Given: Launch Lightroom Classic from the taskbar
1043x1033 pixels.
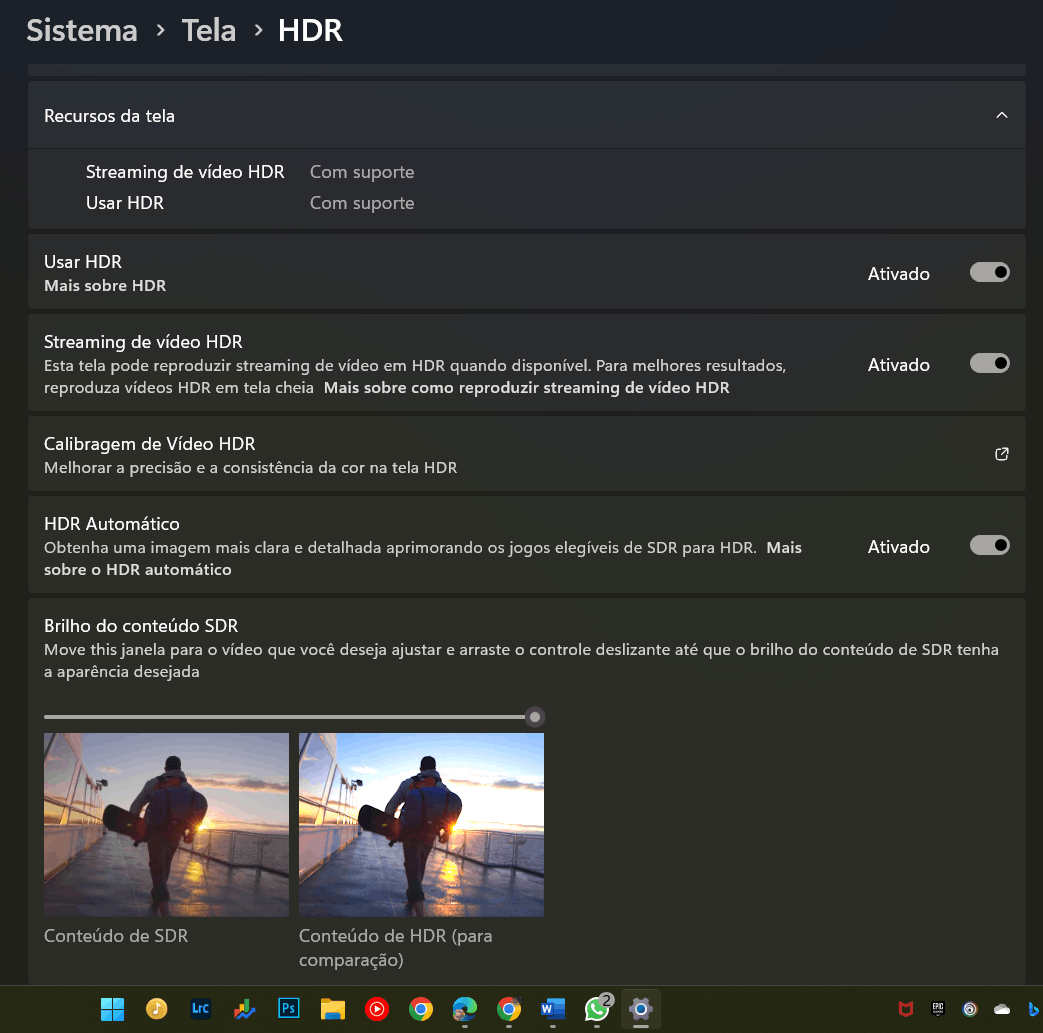Looking at the screenshot, I should (x=200, y=1009).
